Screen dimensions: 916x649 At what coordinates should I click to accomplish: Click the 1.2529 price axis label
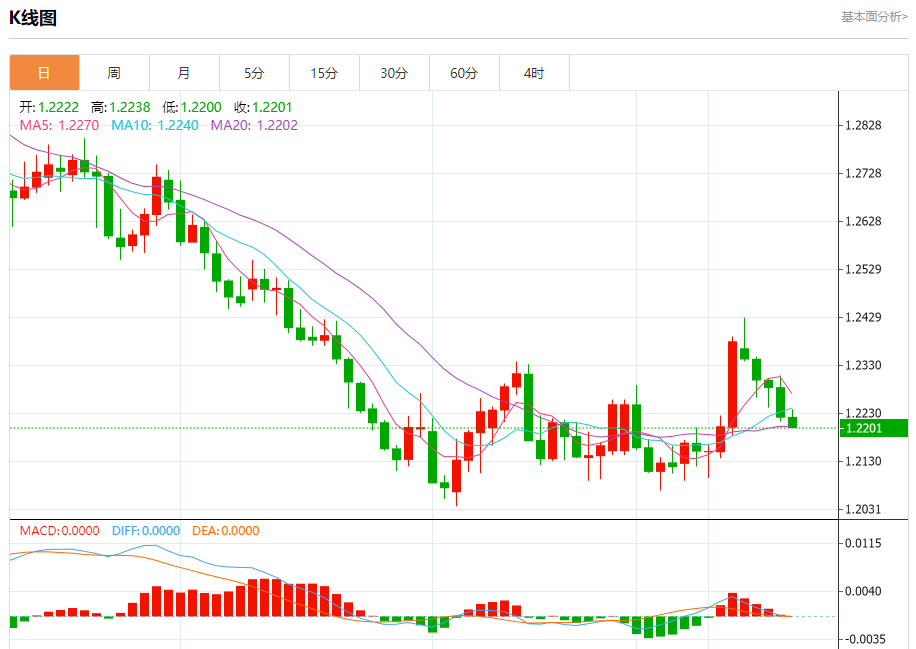pos(863,269)
